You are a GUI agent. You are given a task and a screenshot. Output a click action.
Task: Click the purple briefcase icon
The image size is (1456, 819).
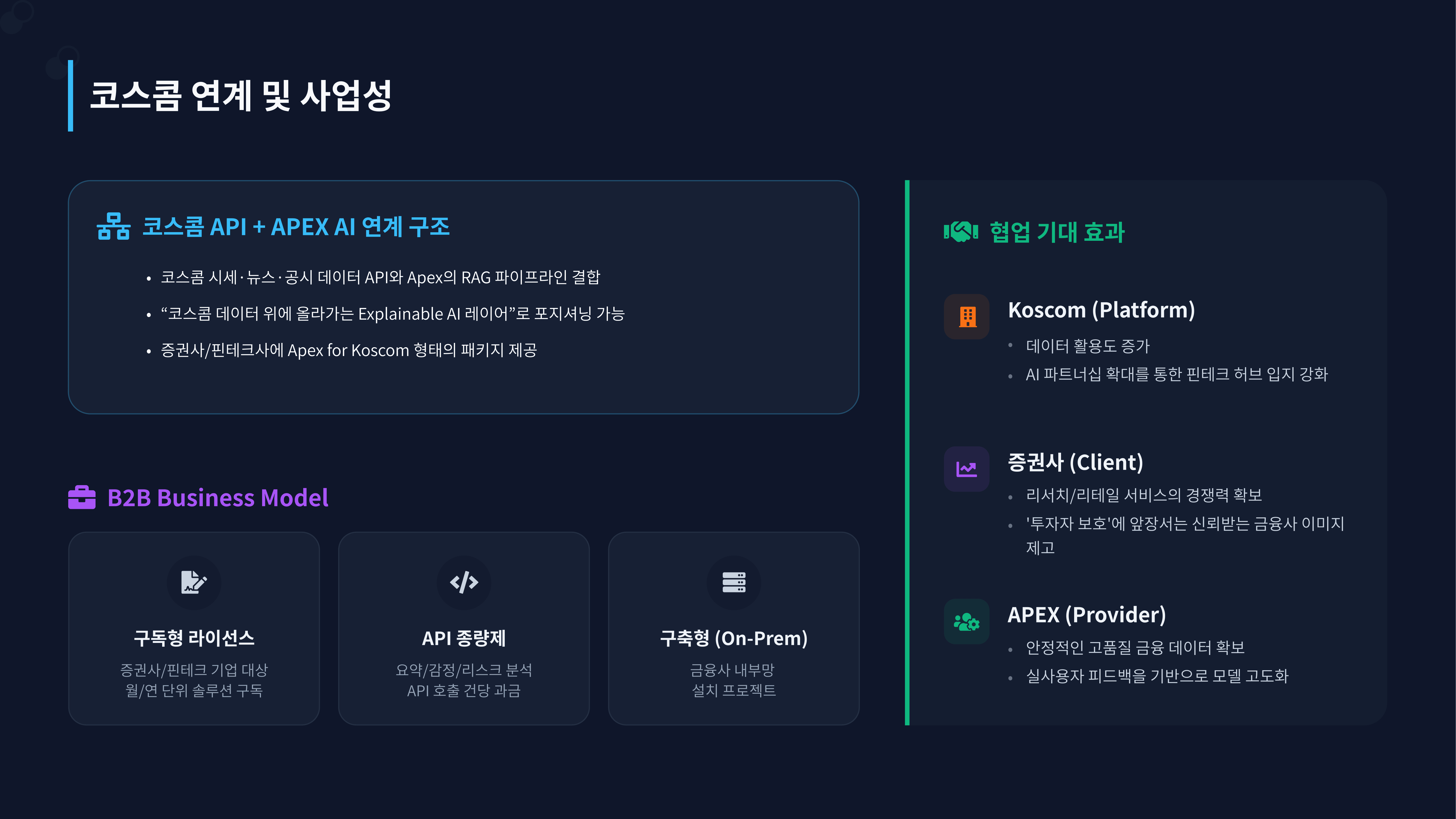tap(82, 497)
